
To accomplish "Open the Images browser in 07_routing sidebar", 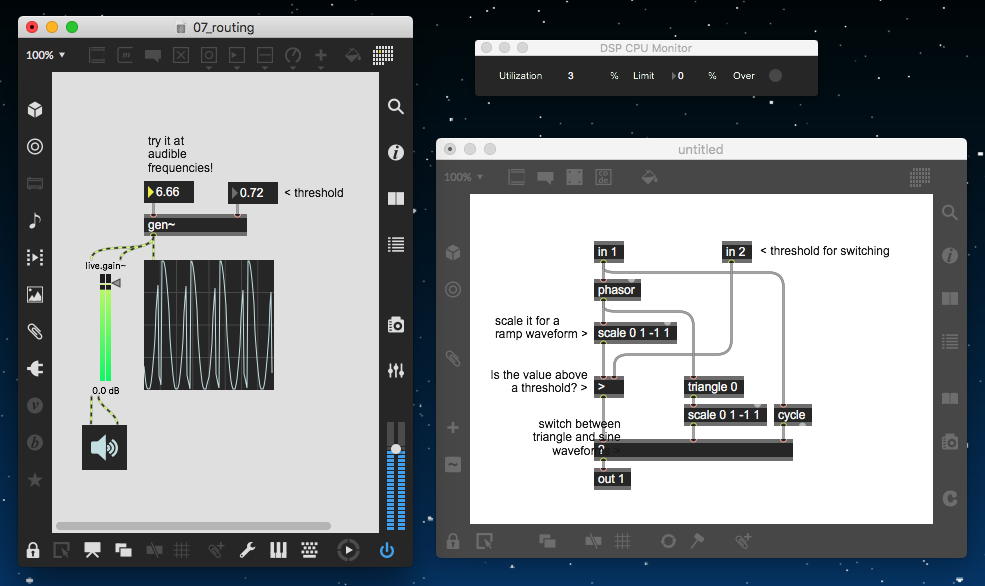I will coord(35,295).
